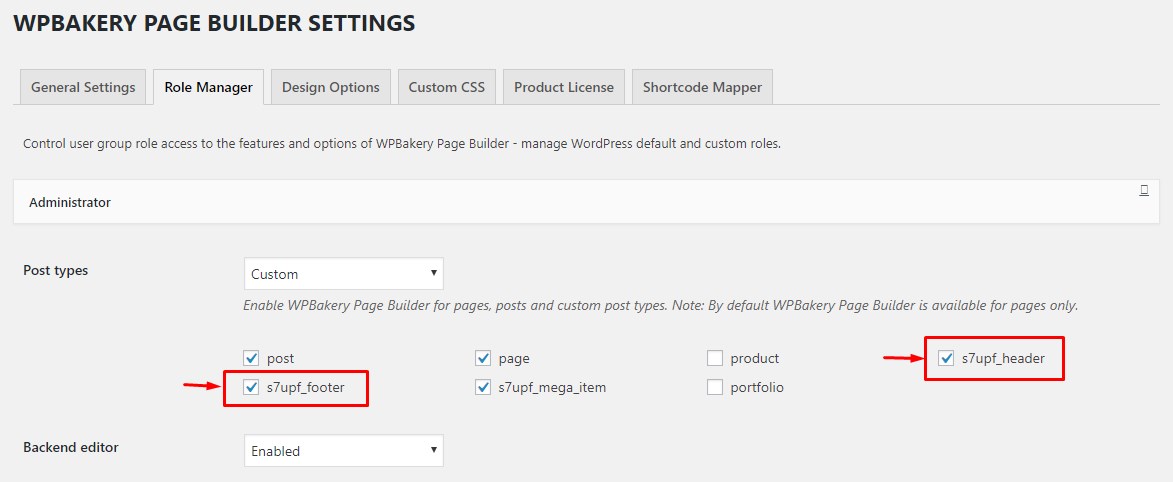Uncheck the s7upf_mega_item checkbox

click(x=483, y=387)
